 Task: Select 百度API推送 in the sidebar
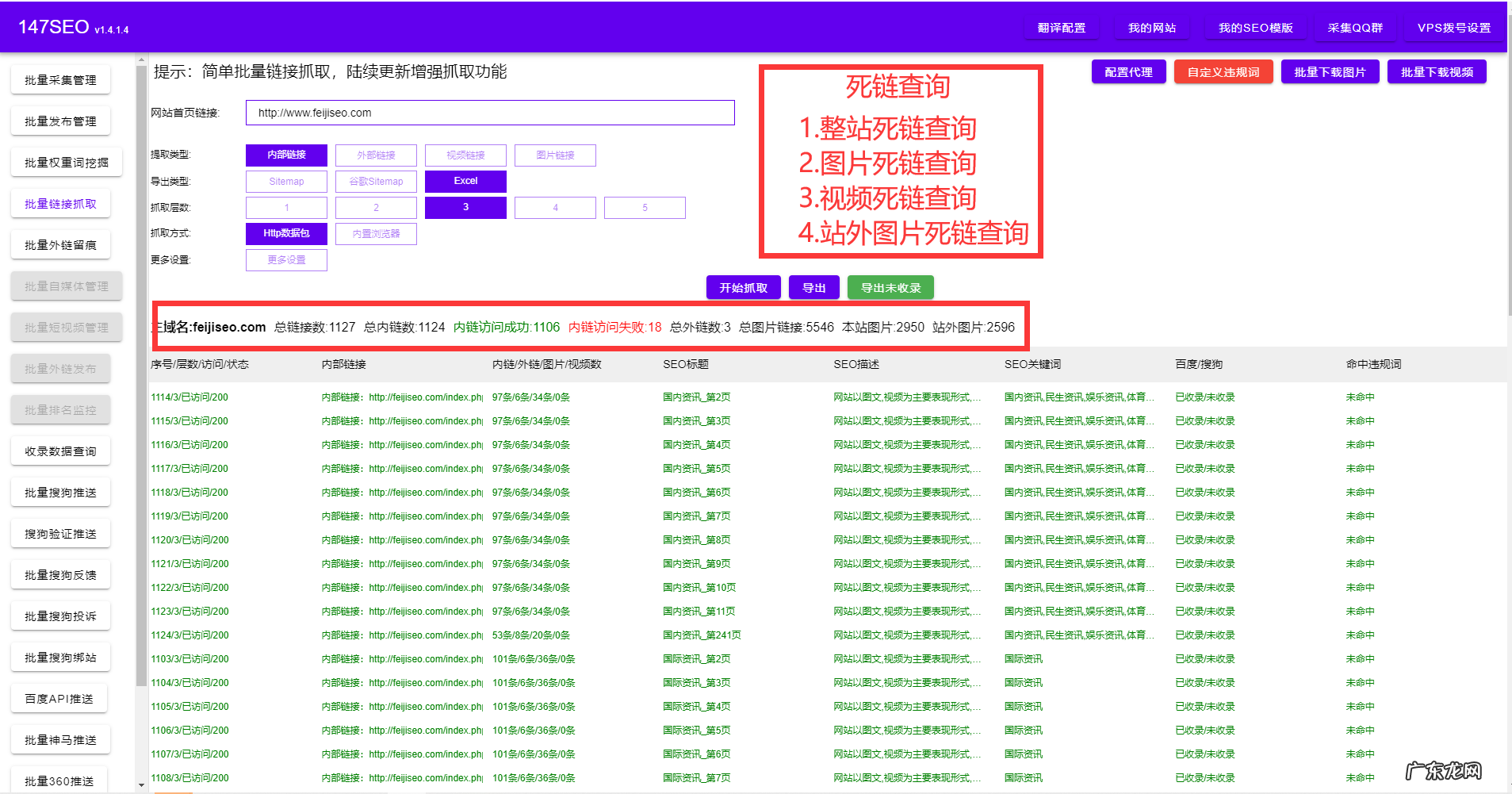pyautogui.click(x=59, y=698)
